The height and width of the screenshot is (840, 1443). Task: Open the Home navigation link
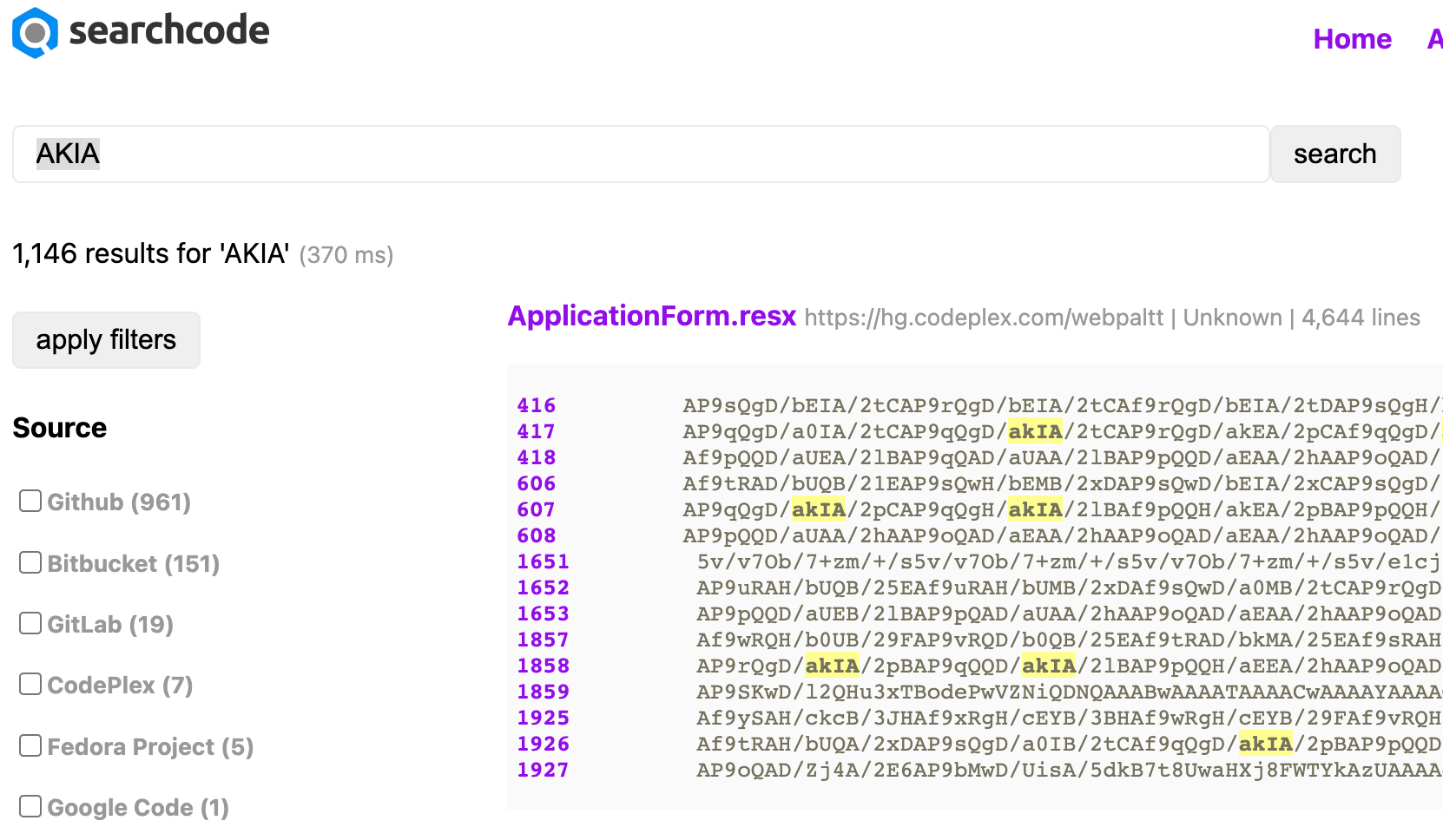click(1351, 39)
